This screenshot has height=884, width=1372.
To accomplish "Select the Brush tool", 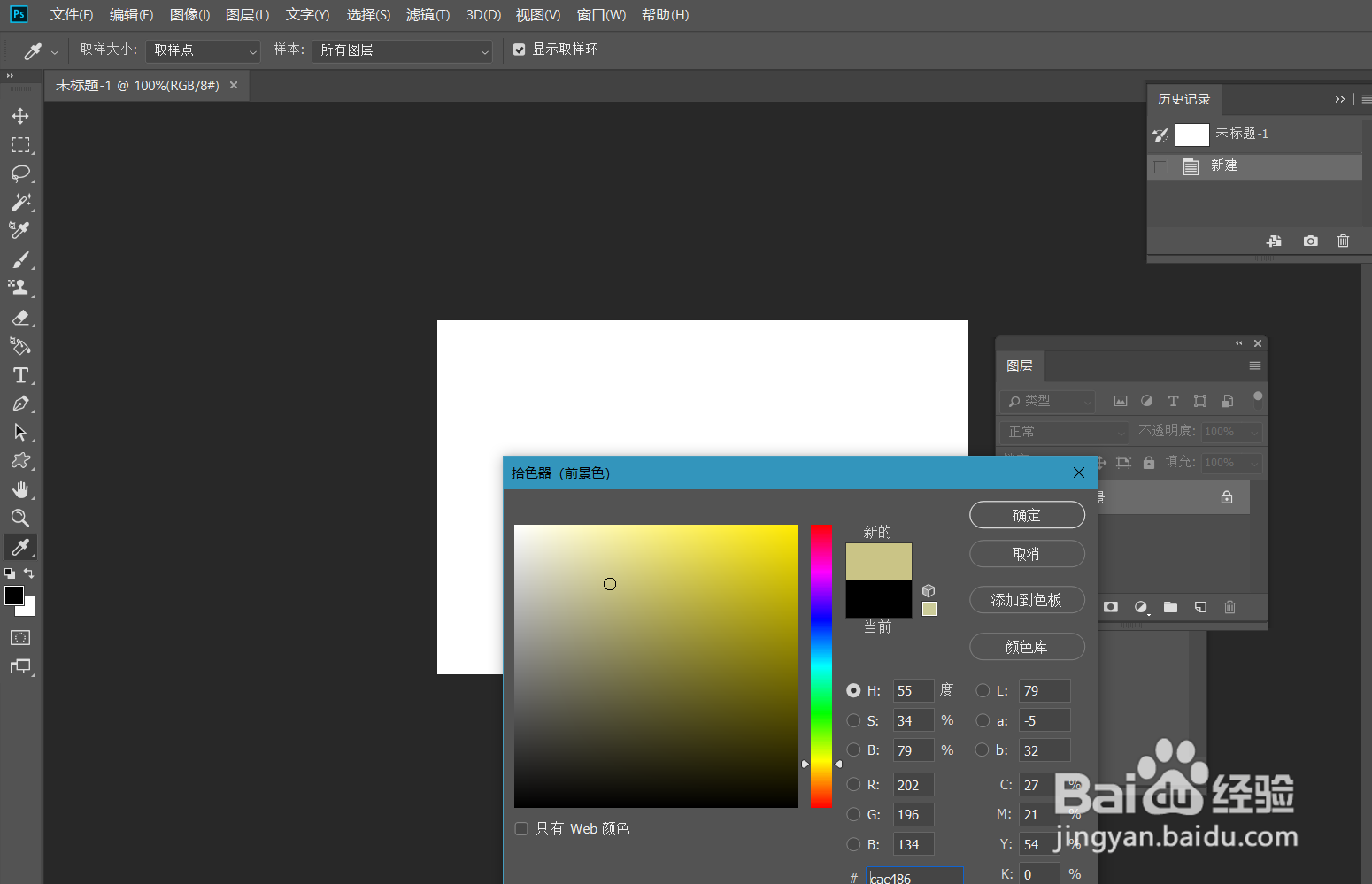I will click(20, 259).
